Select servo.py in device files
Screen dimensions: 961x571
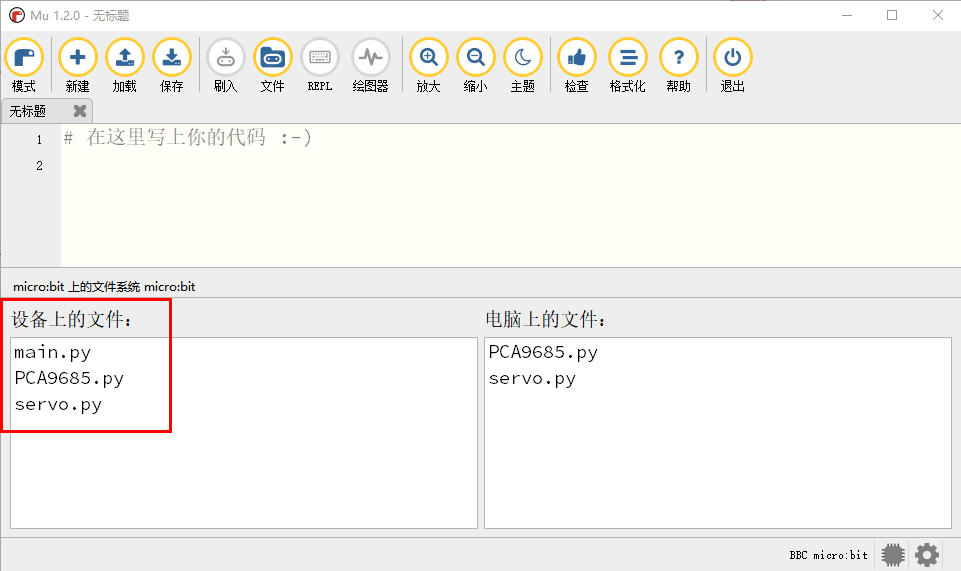click(x=58, y=404)
